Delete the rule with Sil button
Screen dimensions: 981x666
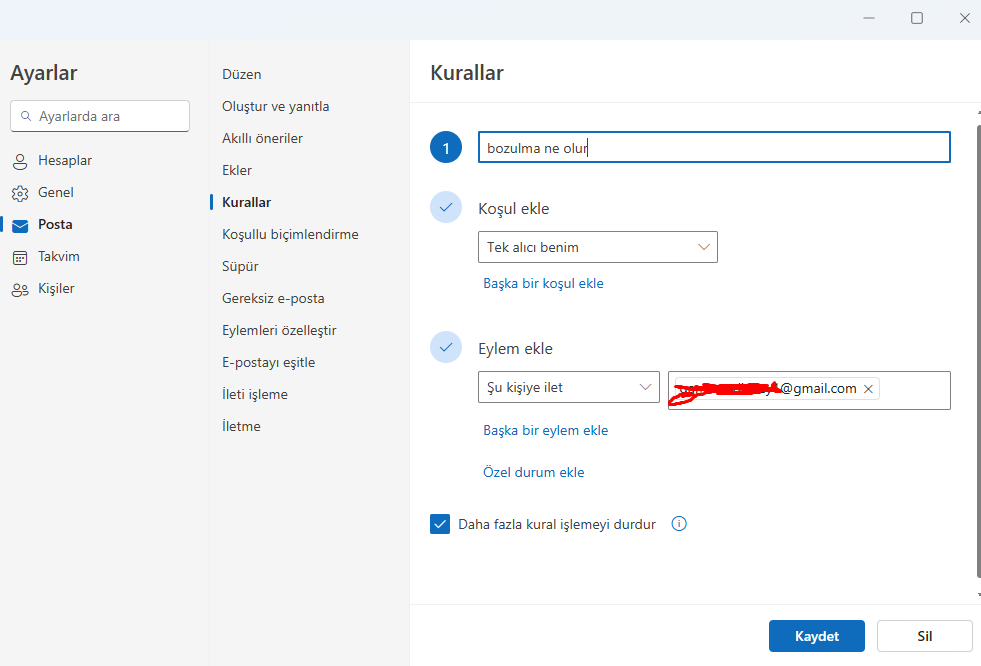click(925, 636)
